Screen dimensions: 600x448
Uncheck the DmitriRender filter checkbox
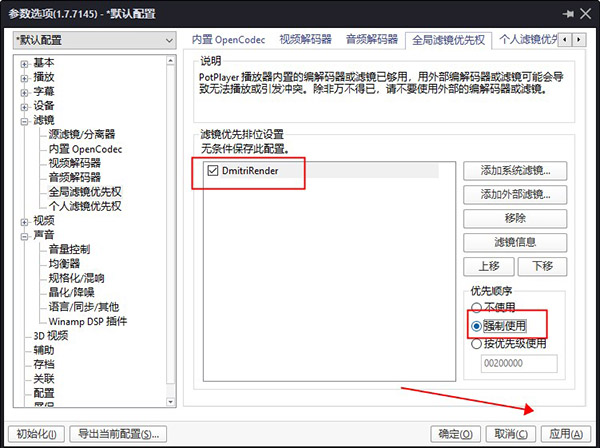[212, 171]
